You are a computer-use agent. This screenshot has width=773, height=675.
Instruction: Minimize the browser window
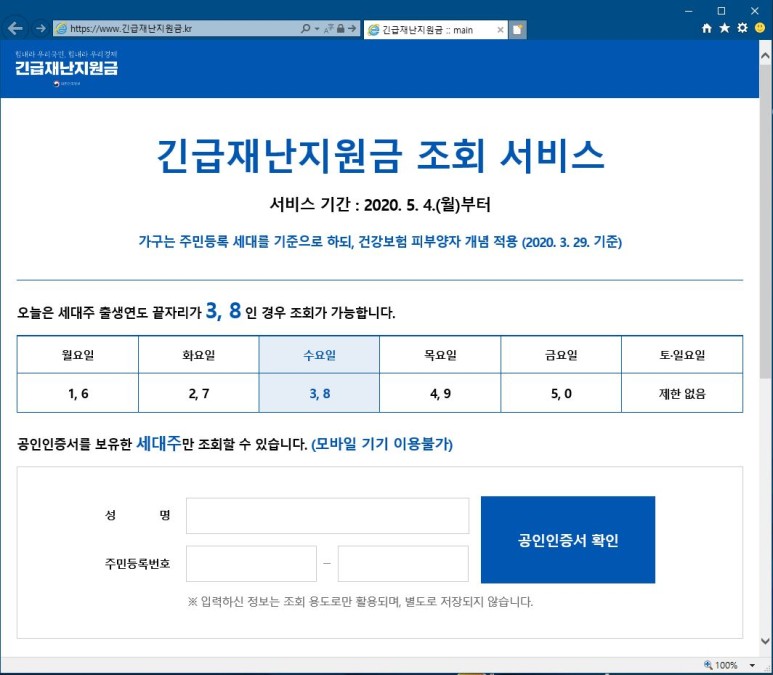point(689,11)
